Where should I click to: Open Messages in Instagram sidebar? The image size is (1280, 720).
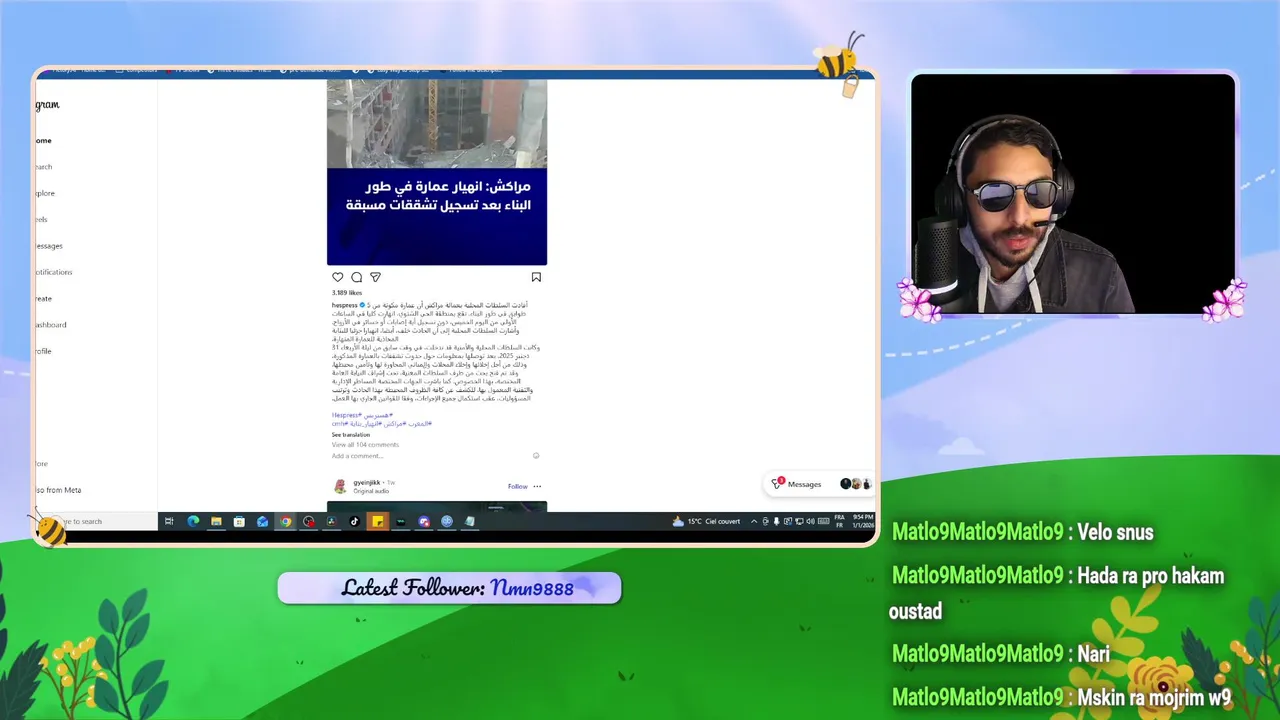pyautogui.click(x=49, y=246)
